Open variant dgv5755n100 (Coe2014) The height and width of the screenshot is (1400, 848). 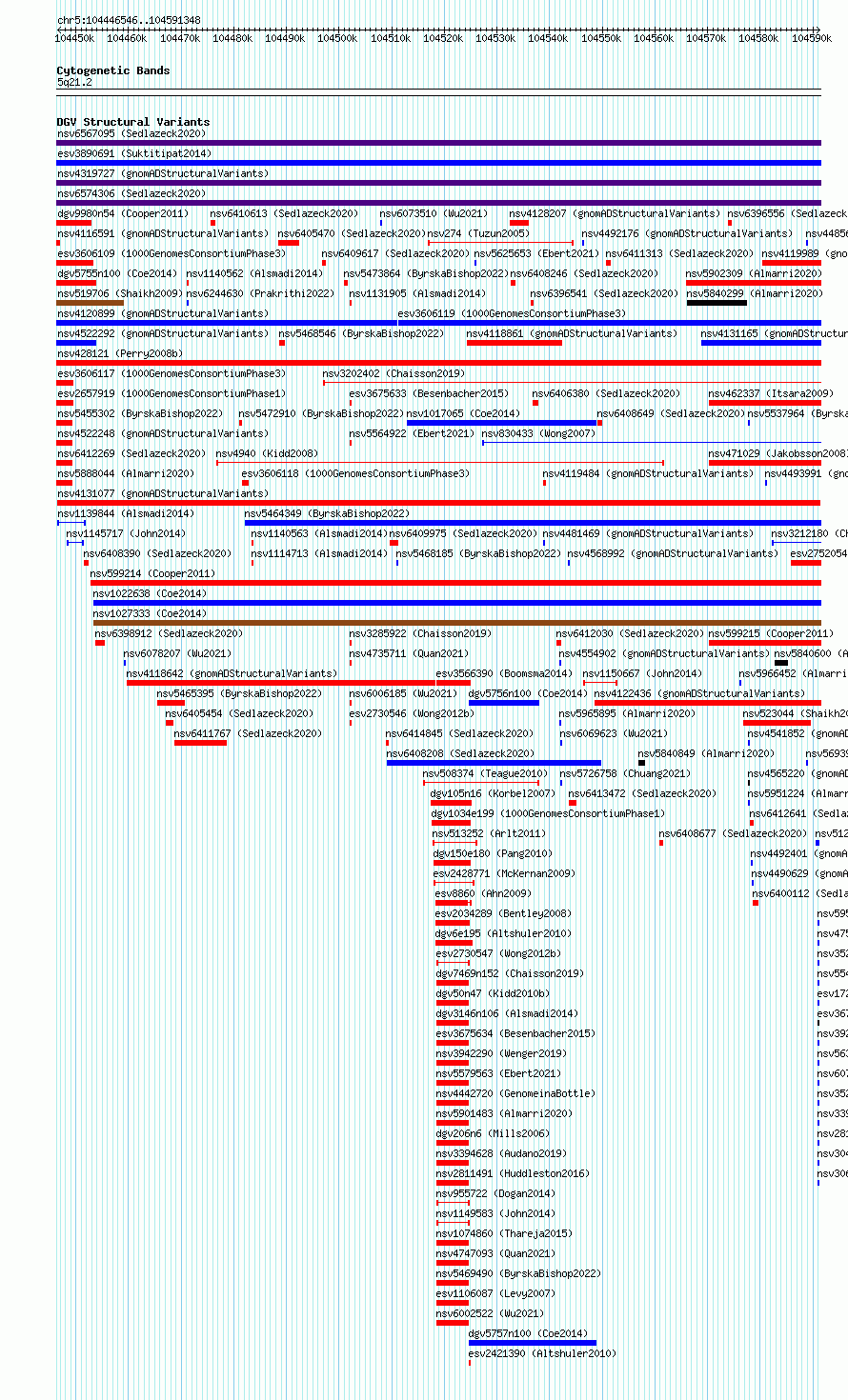coord(117,274)
